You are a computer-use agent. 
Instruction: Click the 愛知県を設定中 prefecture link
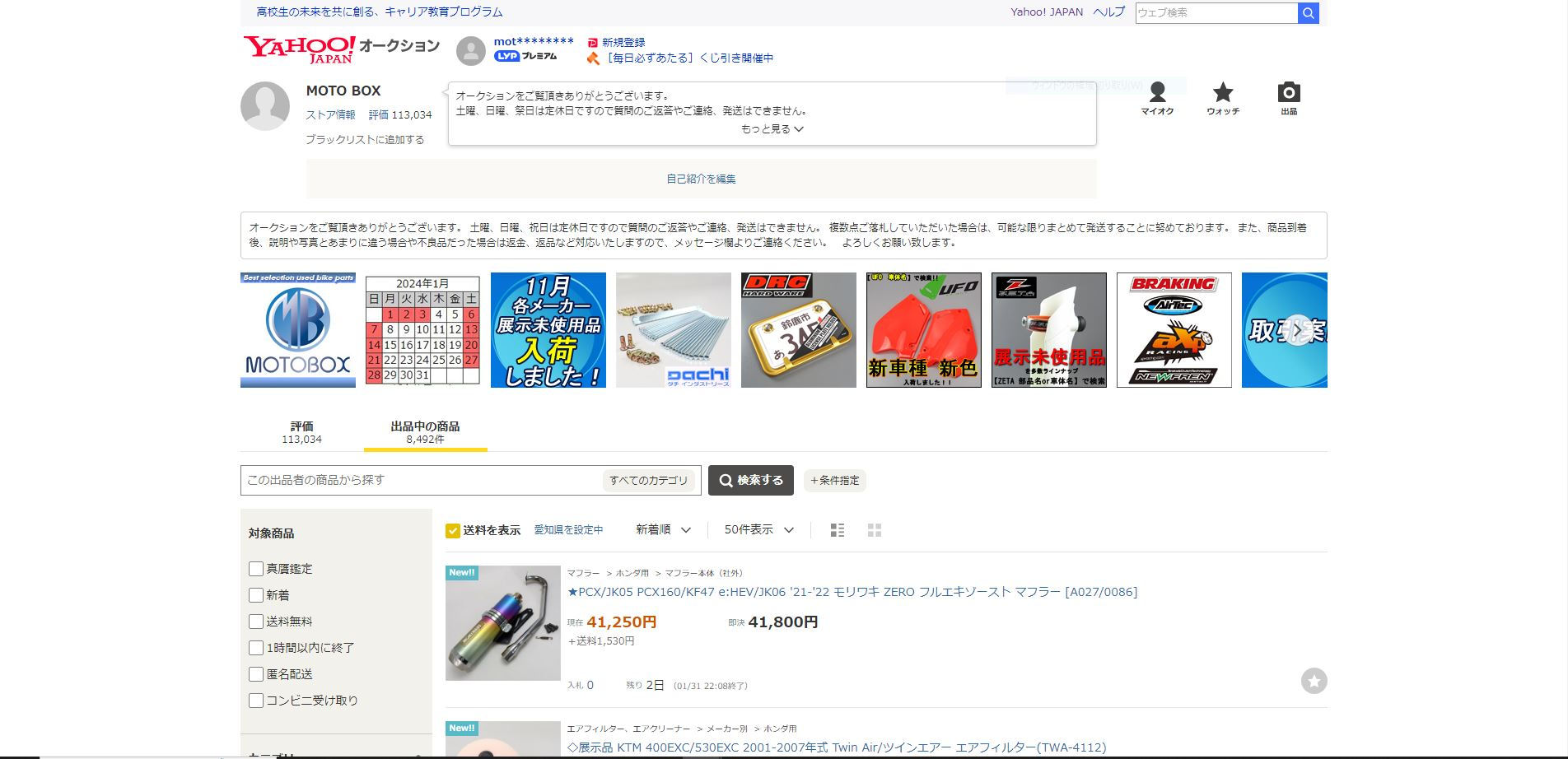click(568, 530)
